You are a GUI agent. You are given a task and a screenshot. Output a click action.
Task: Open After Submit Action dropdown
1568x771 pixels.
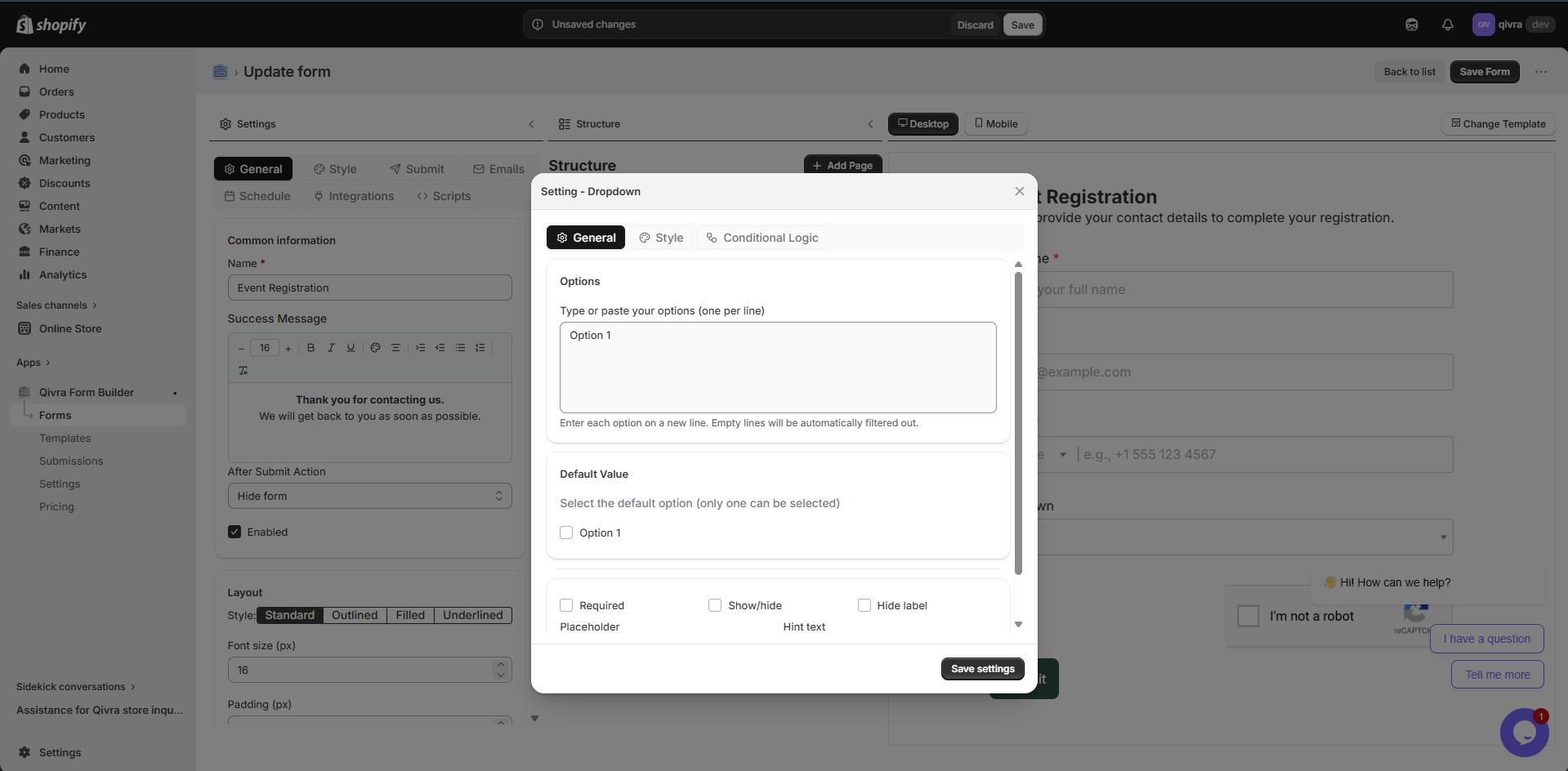coord(369,496)
